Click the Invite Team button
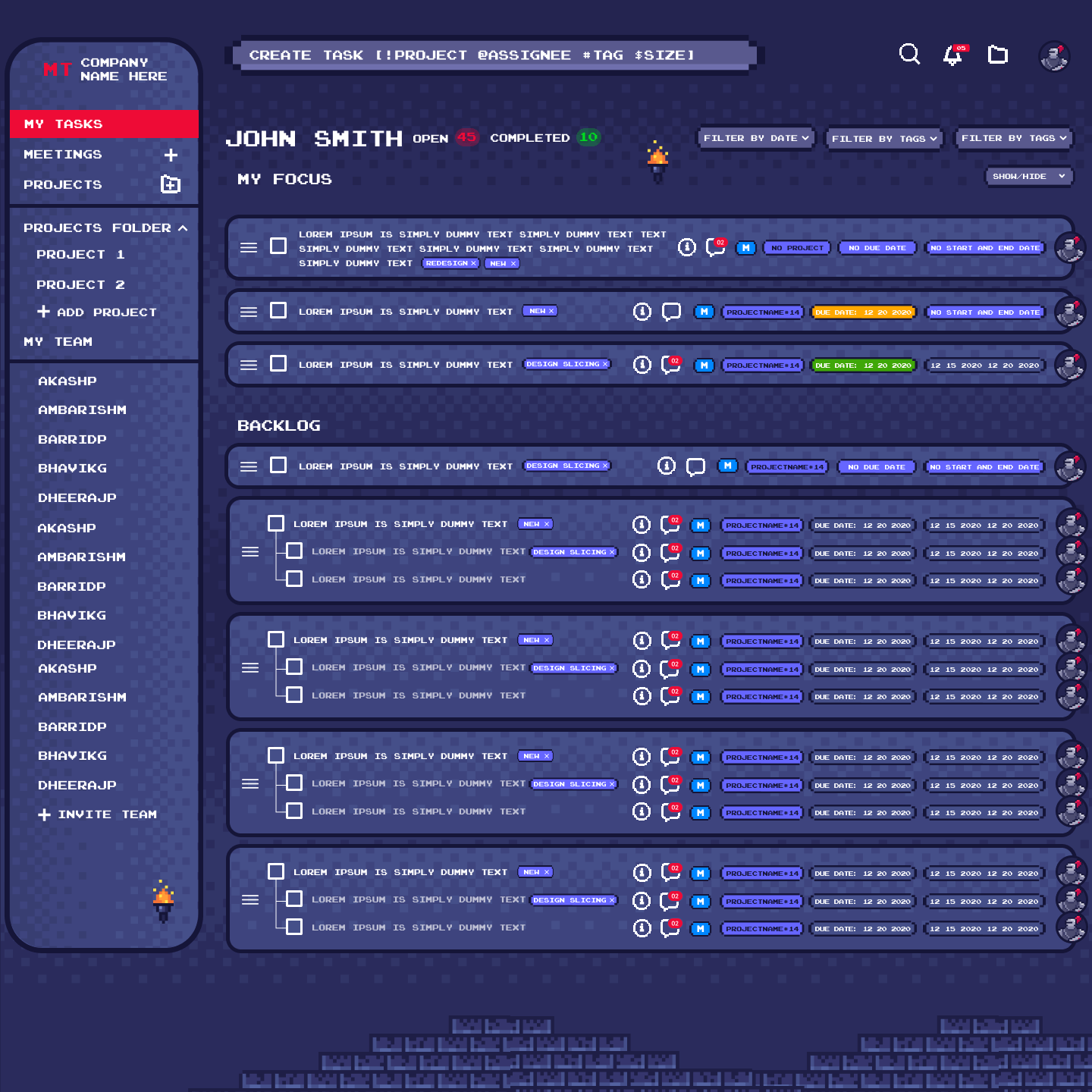Viewport: 1092px width, 1092px height. pos(98,814)
